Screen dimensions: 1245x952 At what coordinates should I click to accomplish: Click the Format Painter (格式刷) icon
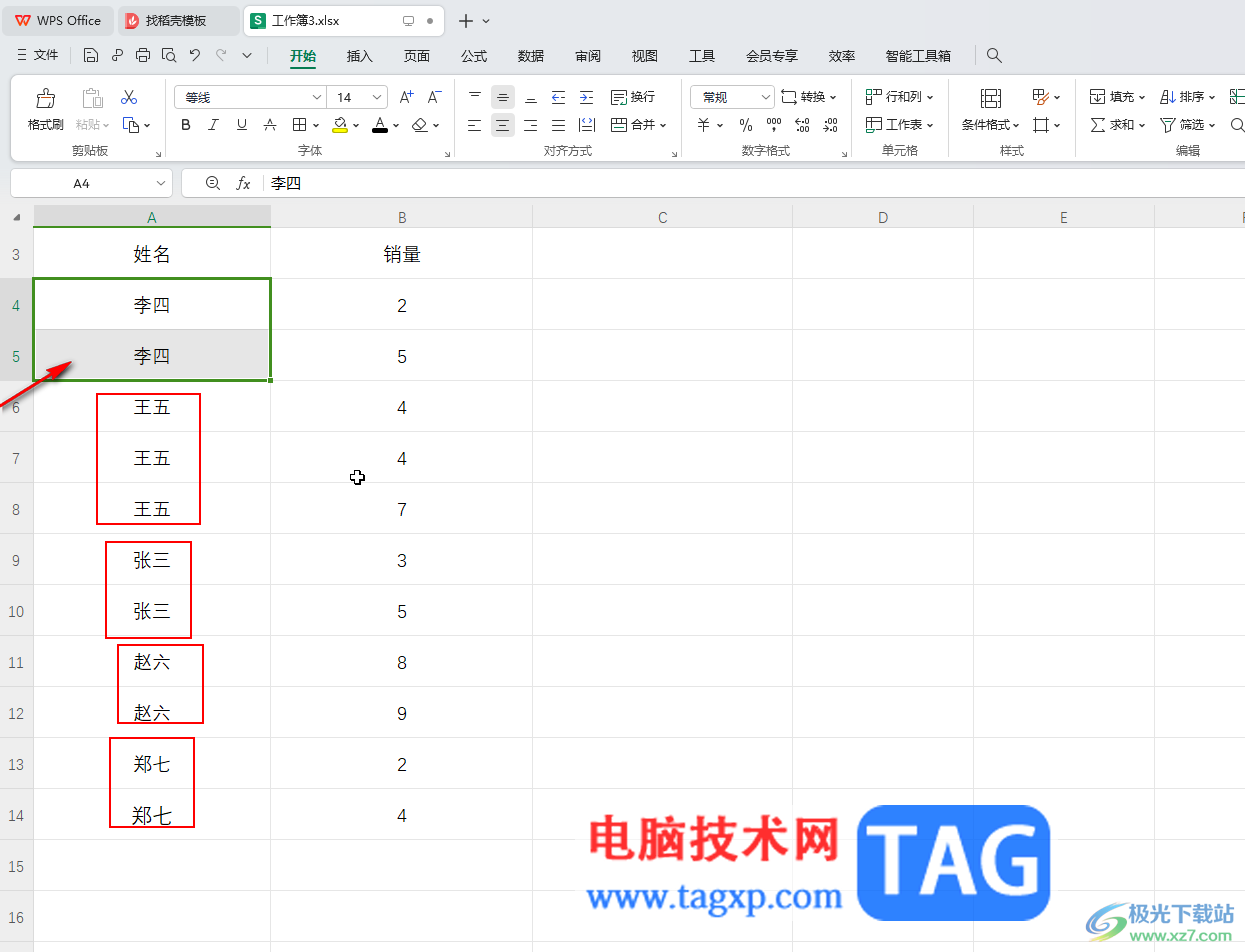pyautogui.click(x=45, y=98)
